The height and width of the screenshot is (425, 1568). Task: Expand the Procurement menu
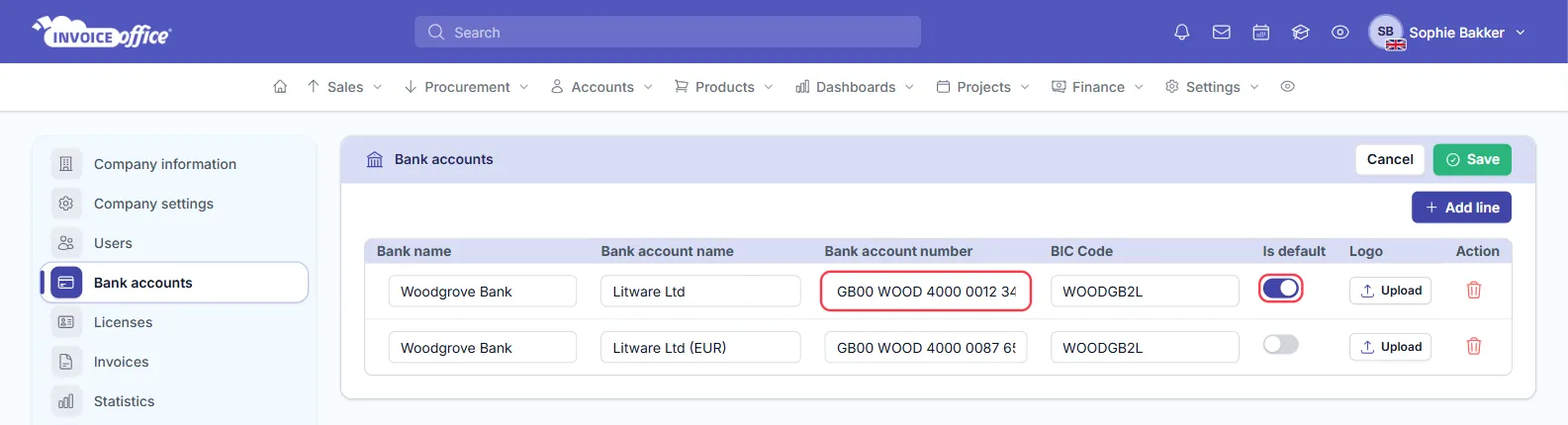tap(467, 87)
